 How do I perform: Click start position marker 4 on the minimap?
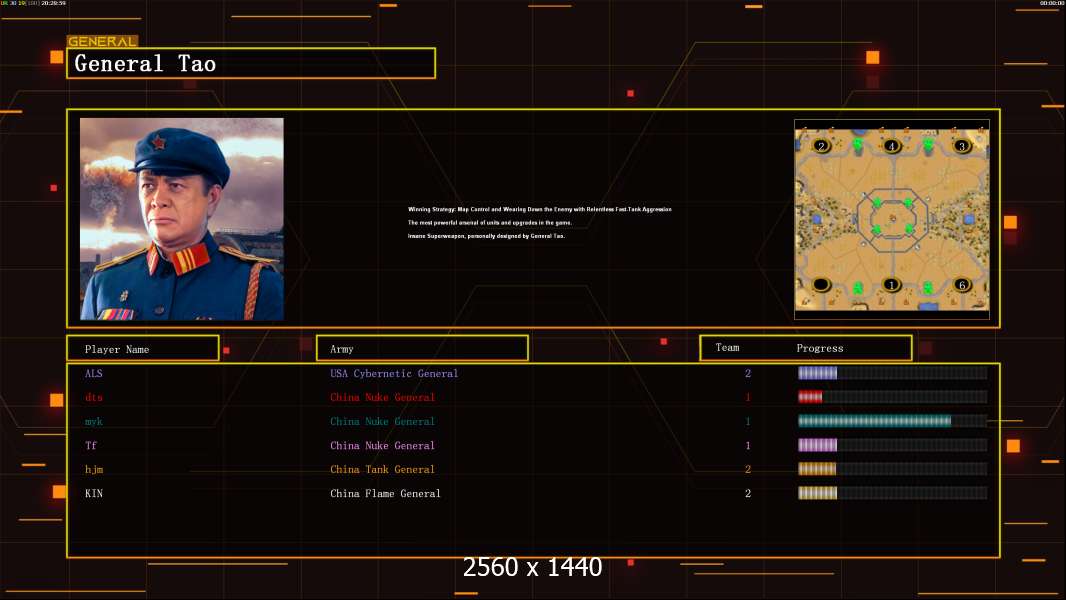(x=891, y=146)
